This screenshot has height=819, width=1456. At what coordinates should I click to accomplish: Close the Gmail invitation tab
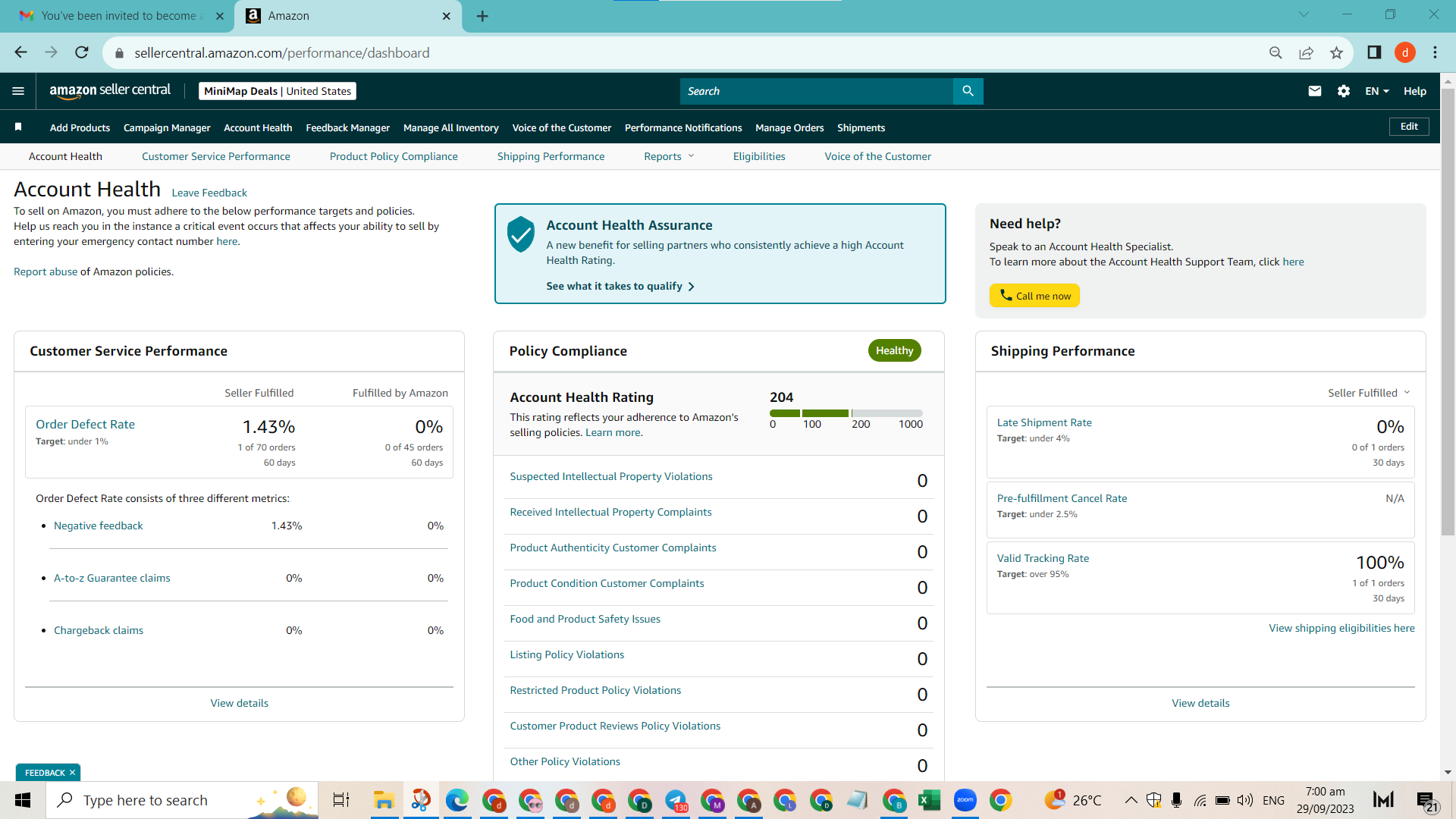220,16
